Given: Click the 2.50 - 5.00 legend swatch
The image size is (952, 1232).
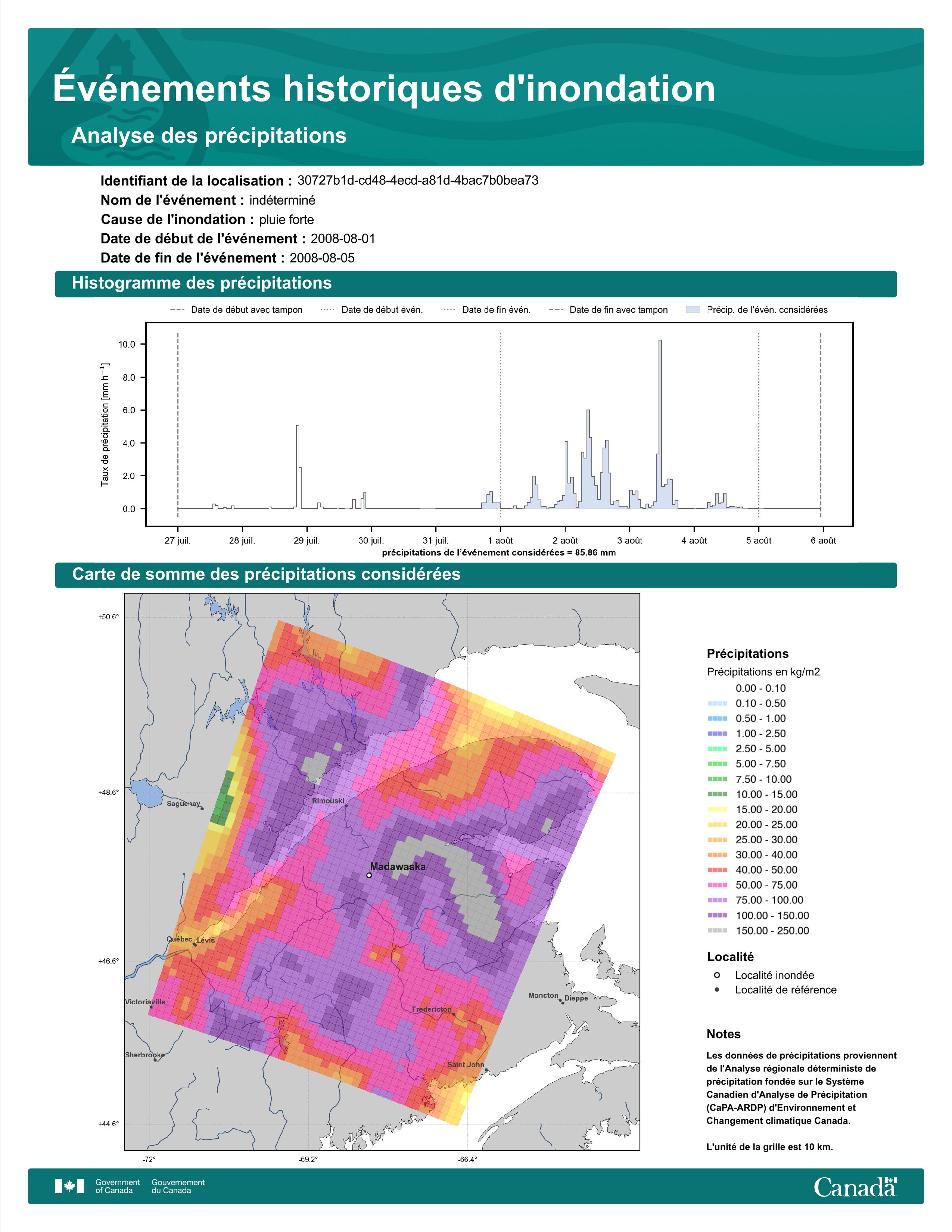Looking at the screenshot, I should coord(717,749).
